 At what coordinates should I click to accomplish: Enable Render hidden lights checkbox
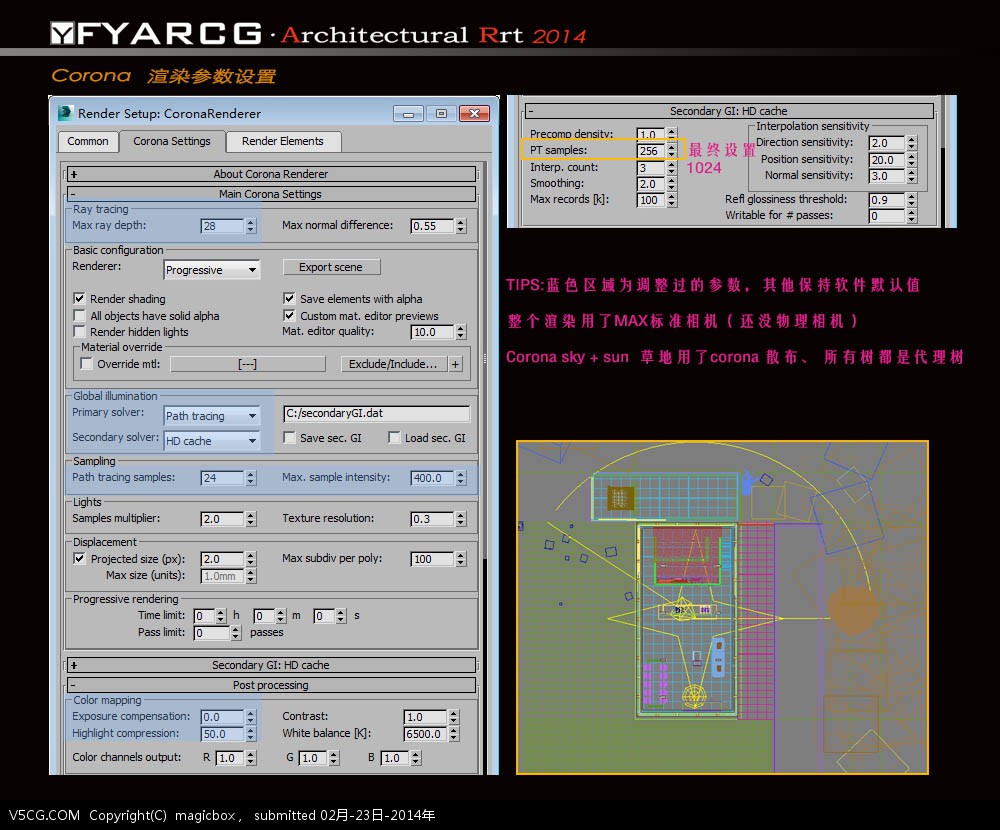(79, 332)
